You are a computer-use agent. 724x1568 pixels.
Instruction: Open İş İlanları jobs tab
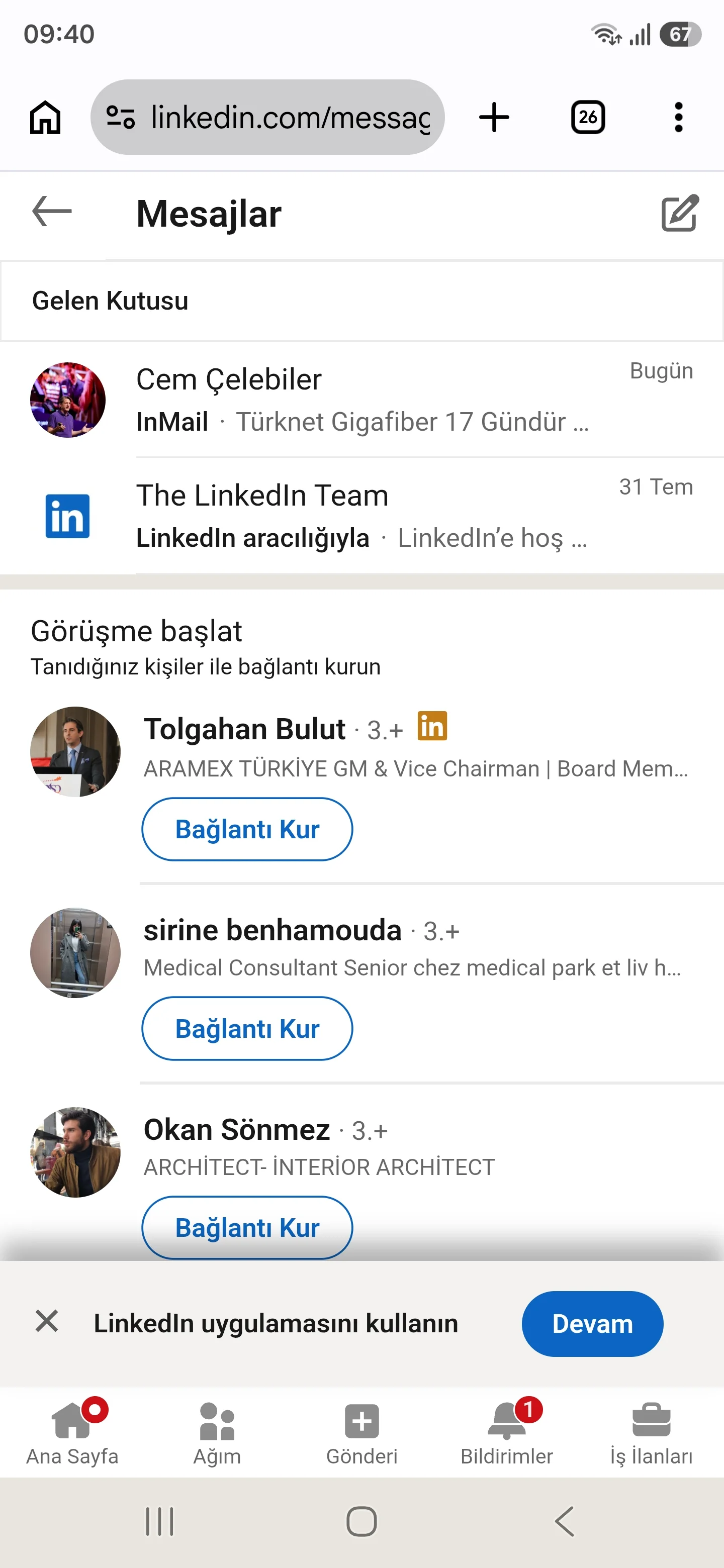(x=652, y=1432)
